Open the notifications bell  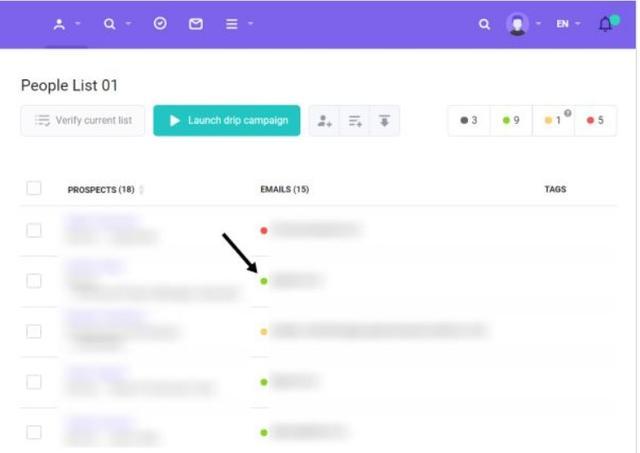tap(606, 24)
